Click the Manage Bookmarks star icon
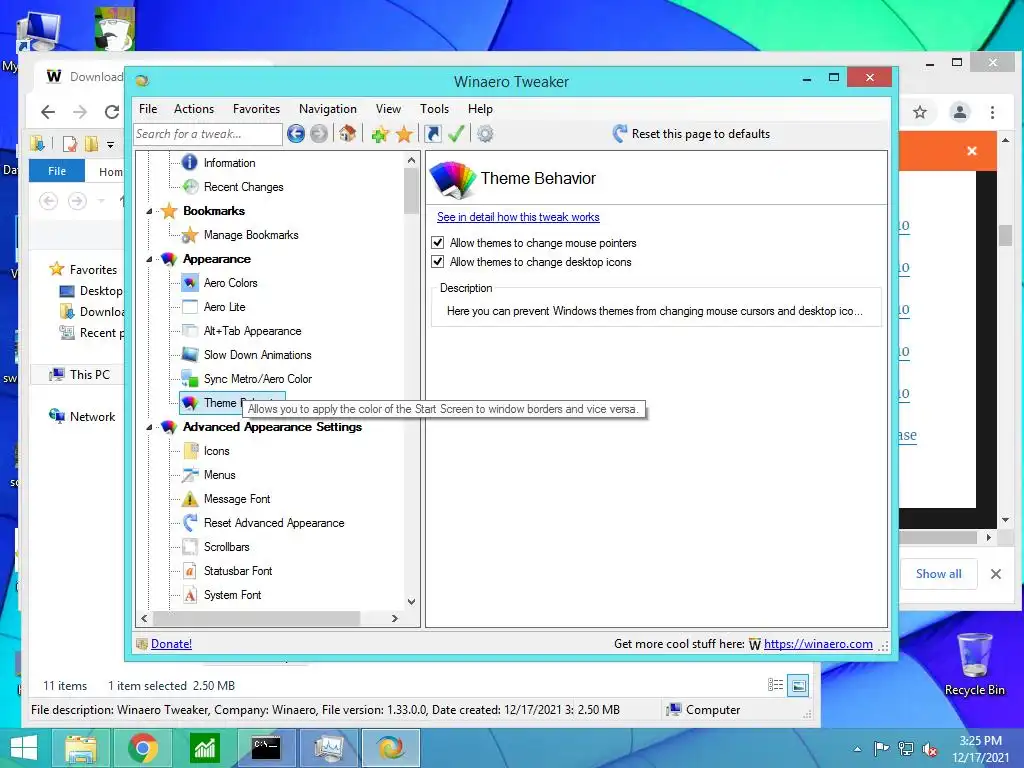The width and height of the screenshot is (1024, 768). click(x=190, y=234)
